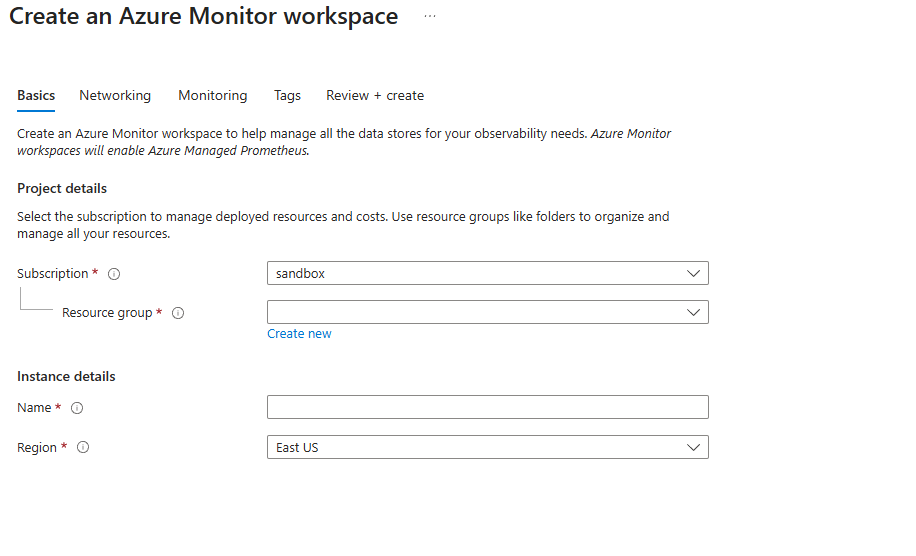The width and height of the screenshot is (916, 556).
Task: Click the Name field label
Action: (x=34, y=408)
